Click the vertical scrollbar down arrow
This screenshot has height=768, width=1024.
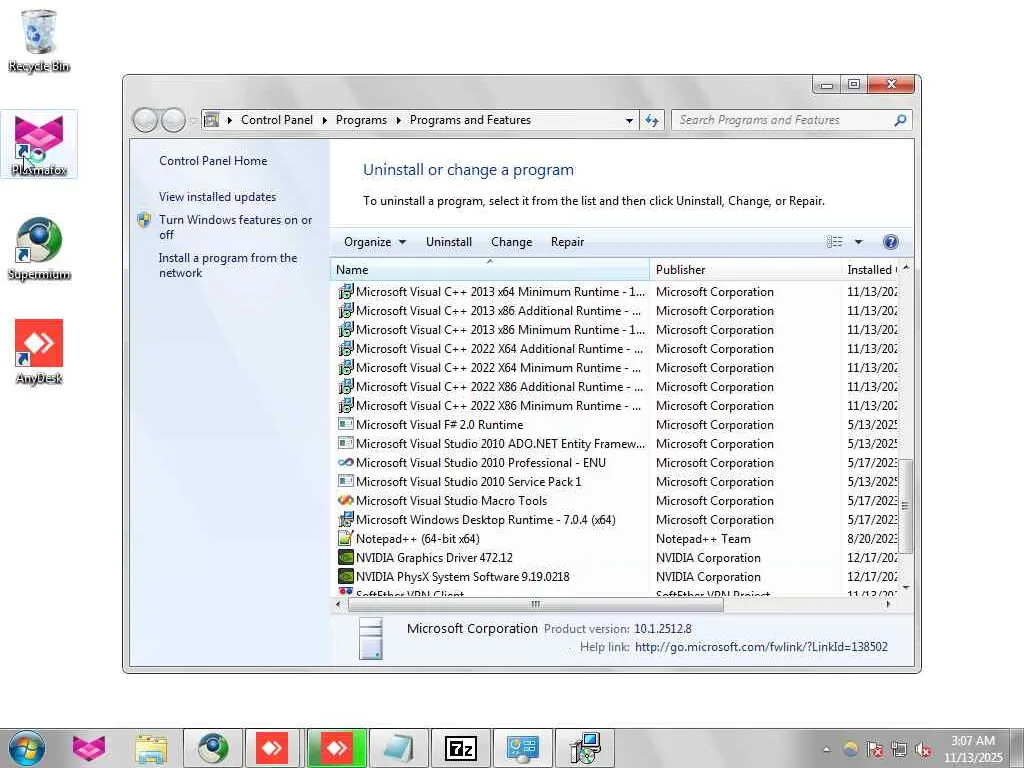tap(905, 588)
